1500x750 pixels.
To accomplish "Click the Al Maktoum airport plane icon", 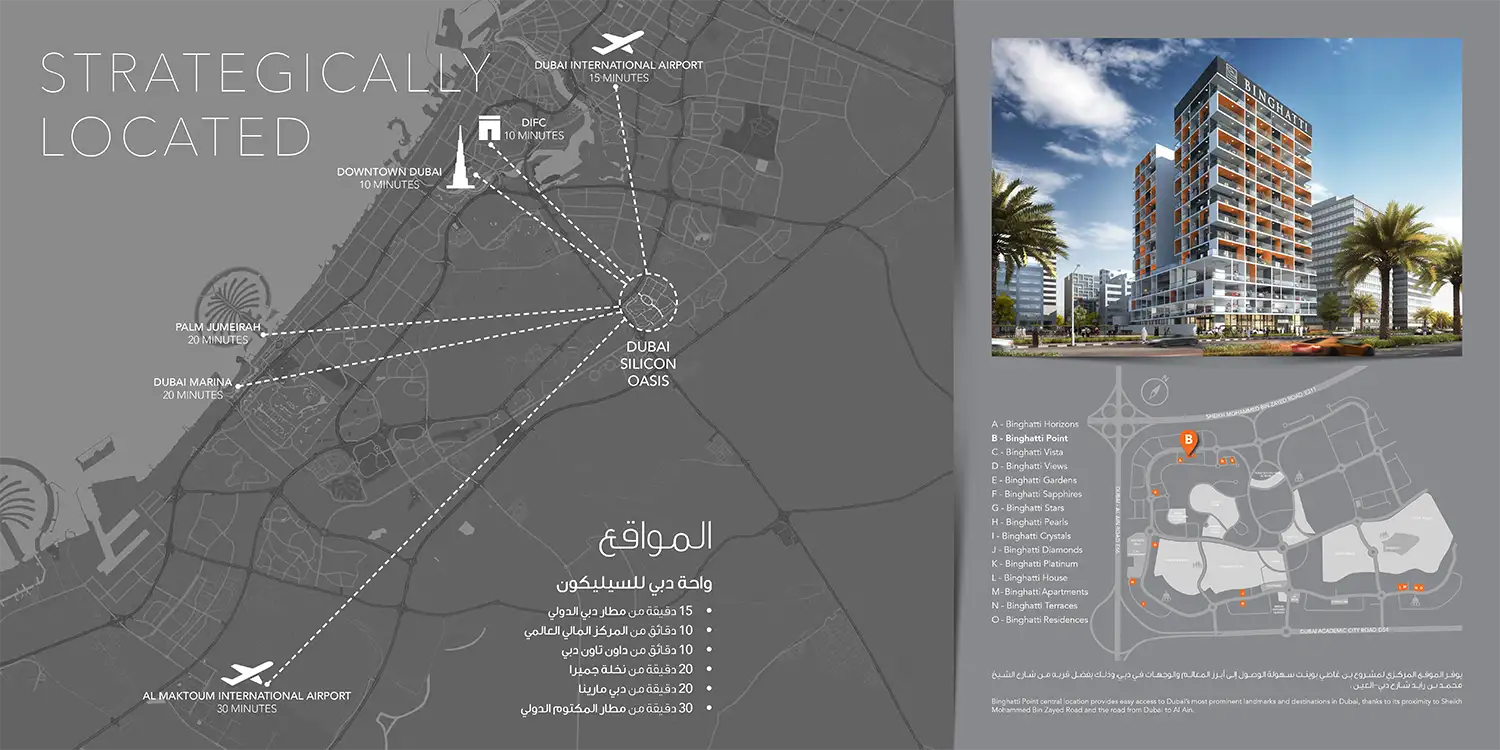I will click(247, 674).
